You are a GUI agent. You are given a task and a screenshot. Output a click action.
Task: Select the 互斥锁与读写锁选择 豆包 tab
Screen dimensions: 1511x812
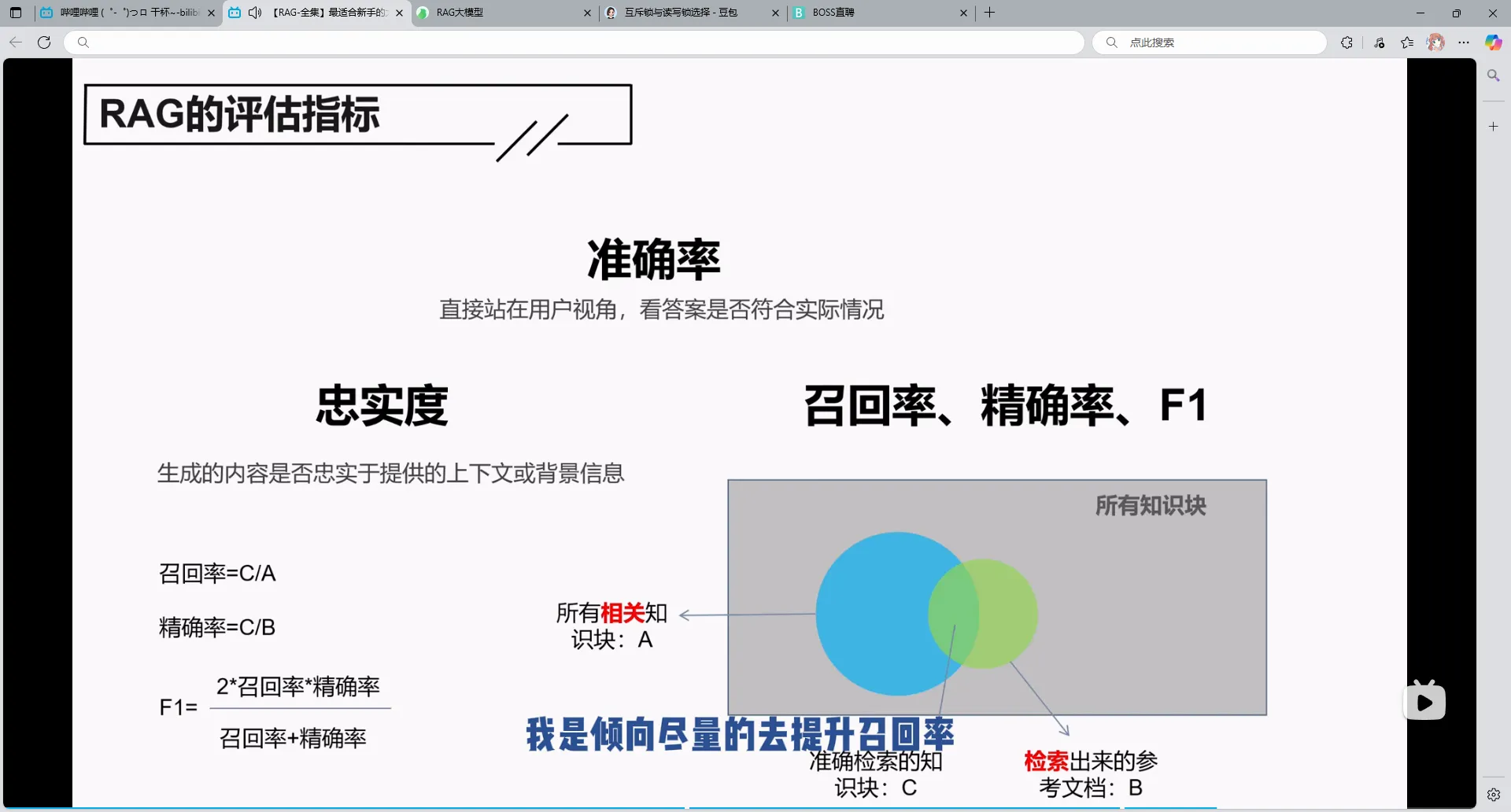point(685,13)
